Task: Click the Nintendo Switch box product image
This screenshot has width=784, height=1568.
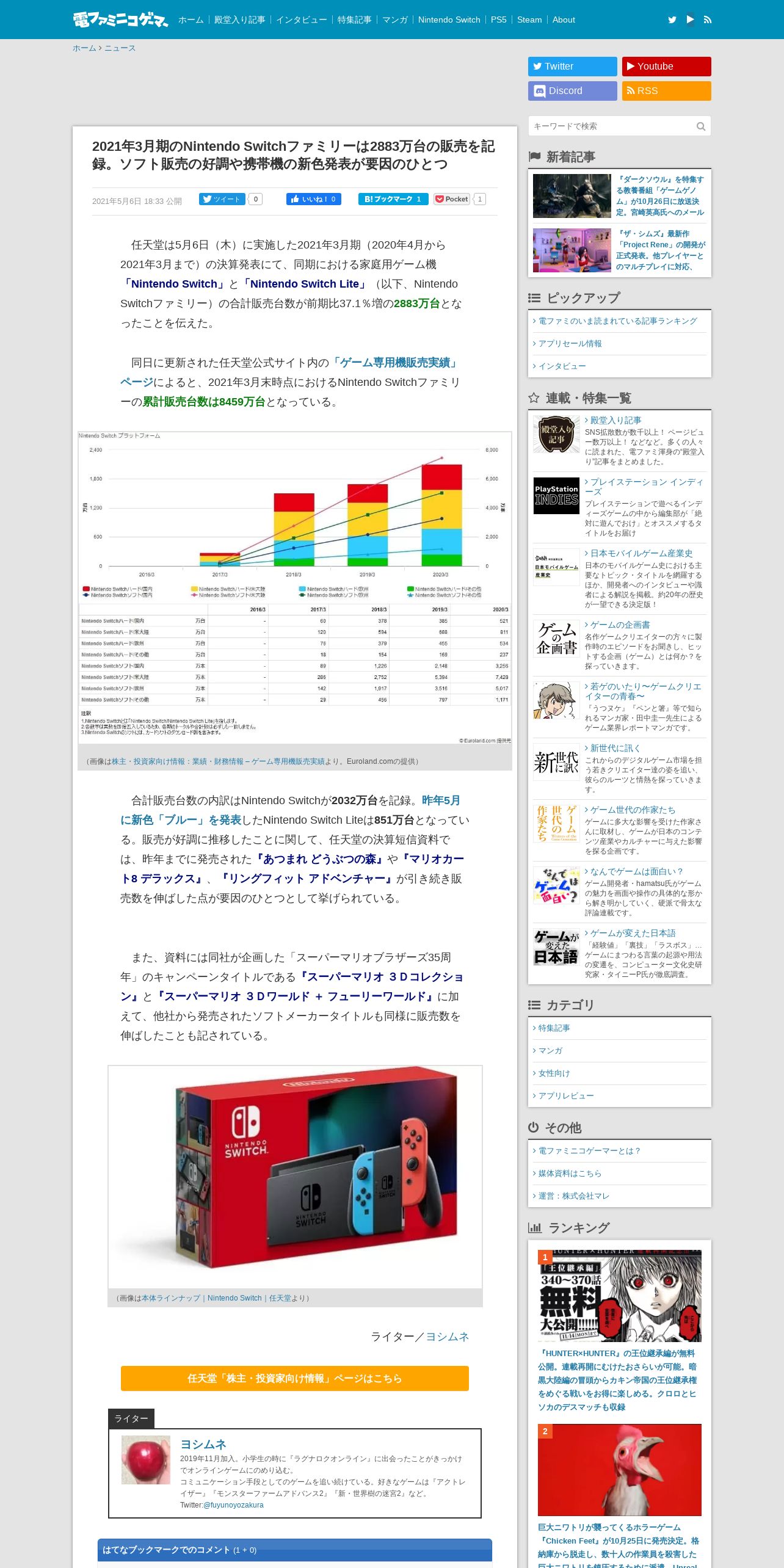Action: click(x=295, y=1177)
